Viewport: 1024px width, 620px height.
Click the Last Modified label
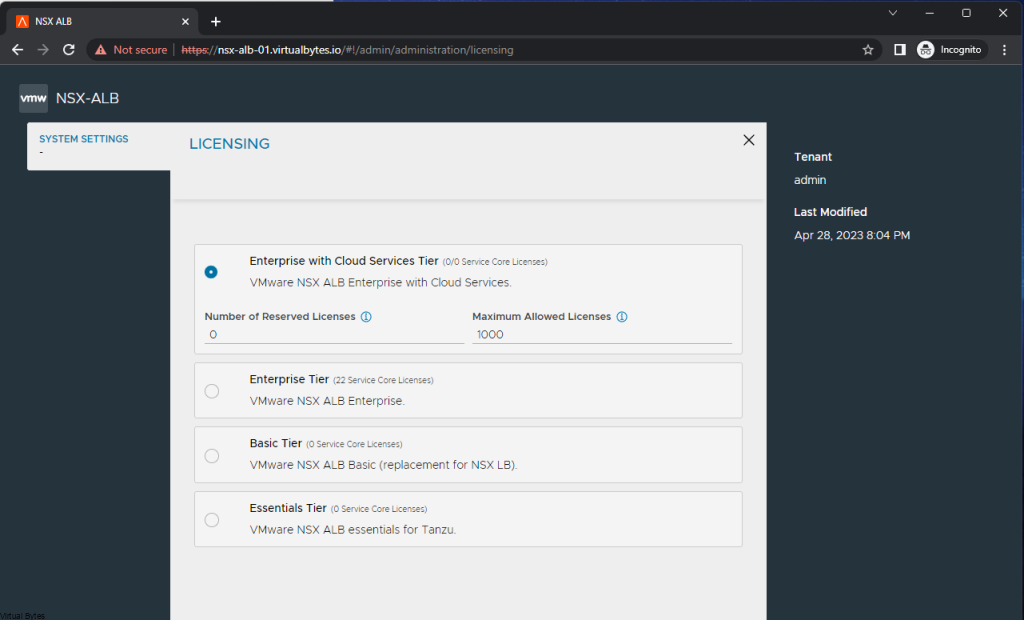(x=830, y=212)
